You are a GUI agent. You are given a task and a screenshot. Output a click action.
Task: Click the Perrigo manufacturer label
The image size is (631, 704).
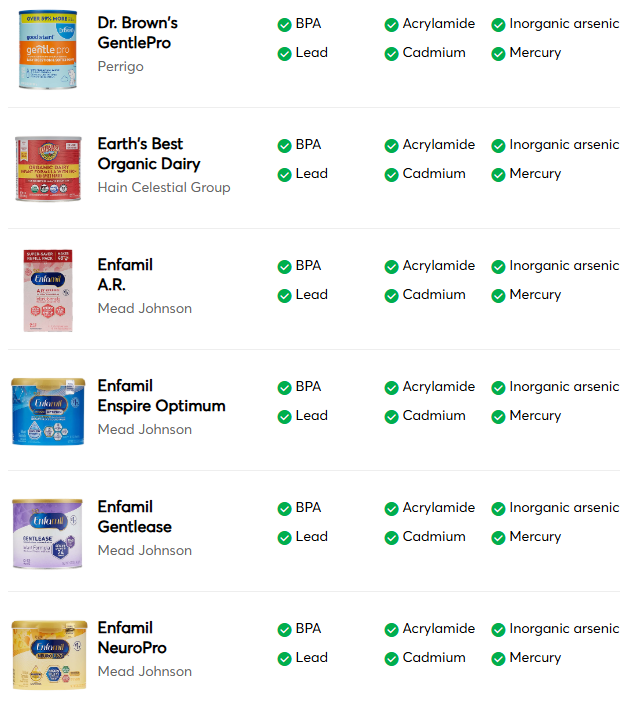pyautogui.click(x=121, y=66)
